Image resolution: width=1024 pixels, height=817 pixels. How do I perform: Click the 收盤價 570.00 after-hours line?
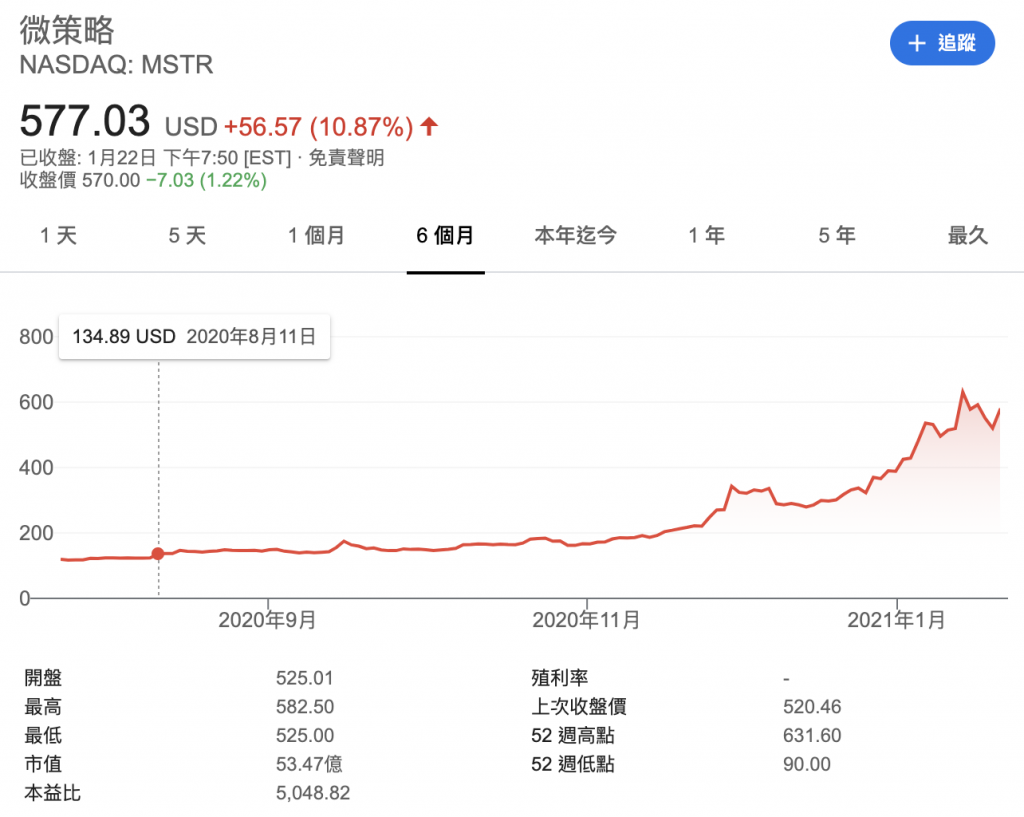click(143, 180)
